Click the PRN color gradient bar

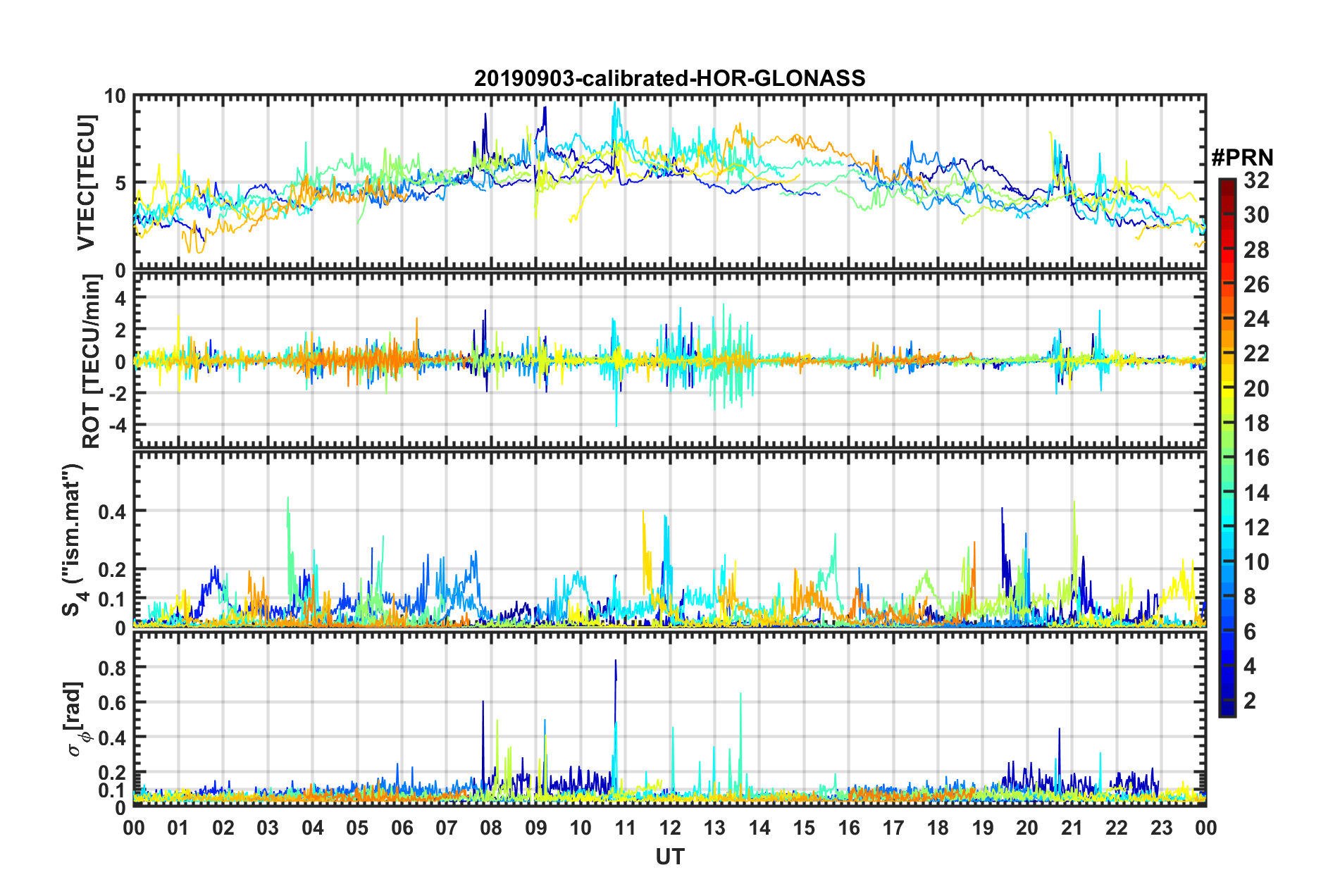pos(1227,447)
